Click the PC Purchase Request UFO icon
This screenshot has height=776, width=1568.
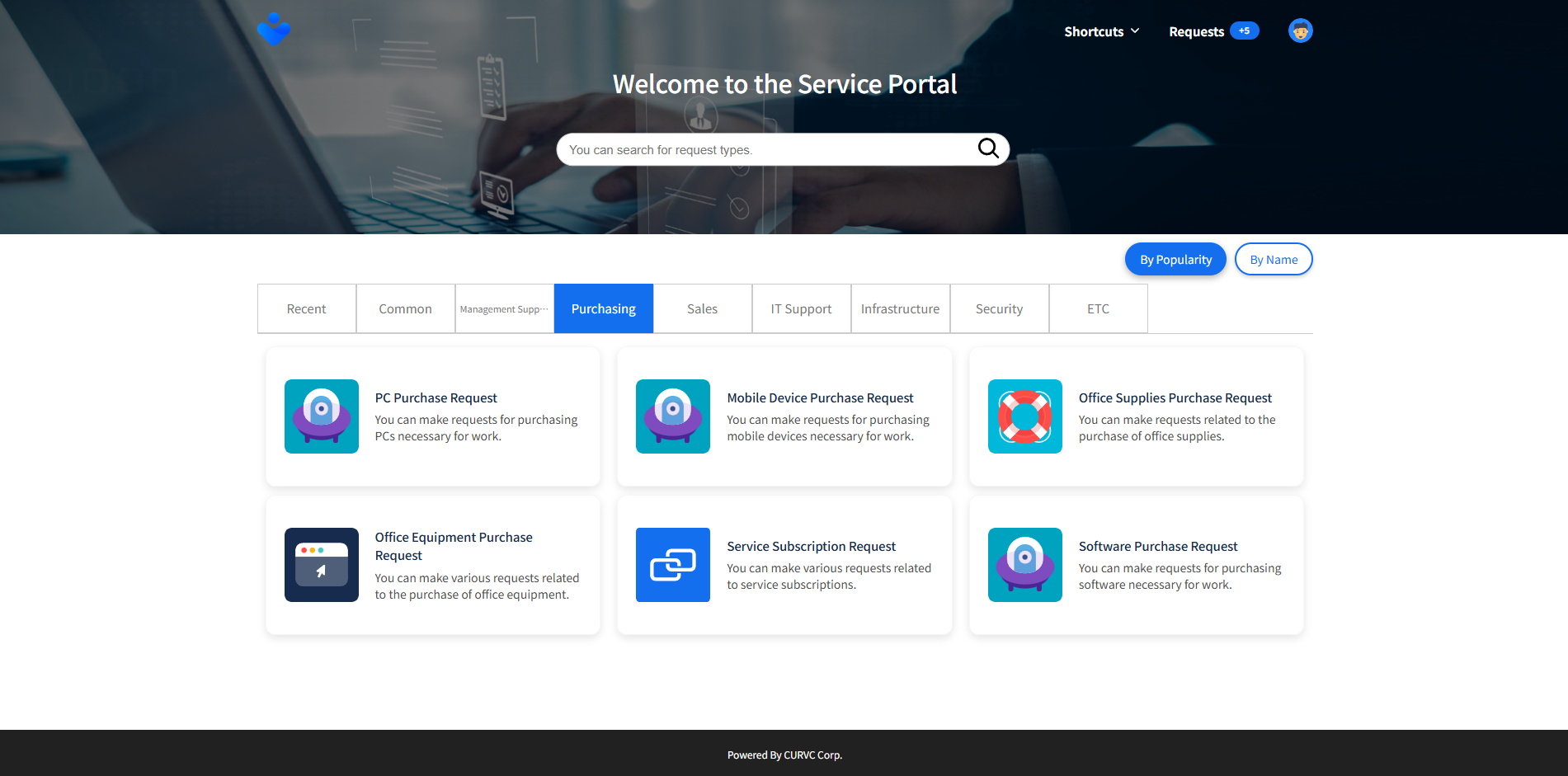(x=322, y=416)
